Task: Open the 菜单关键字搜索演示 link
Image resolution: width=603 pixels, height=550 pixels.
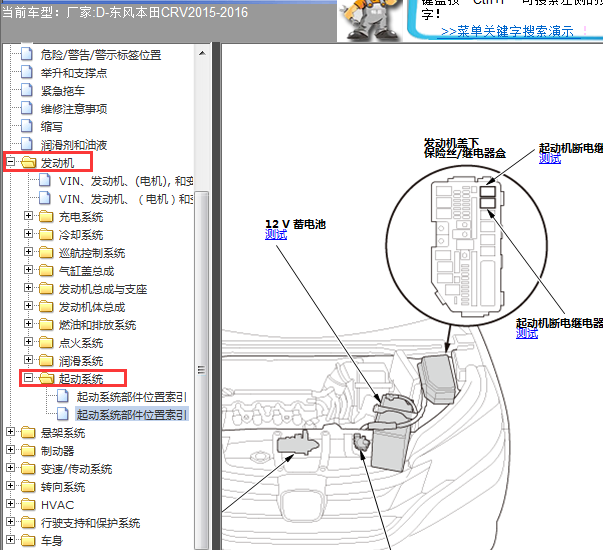Action: pyautogui.click(x=507, y=31)
